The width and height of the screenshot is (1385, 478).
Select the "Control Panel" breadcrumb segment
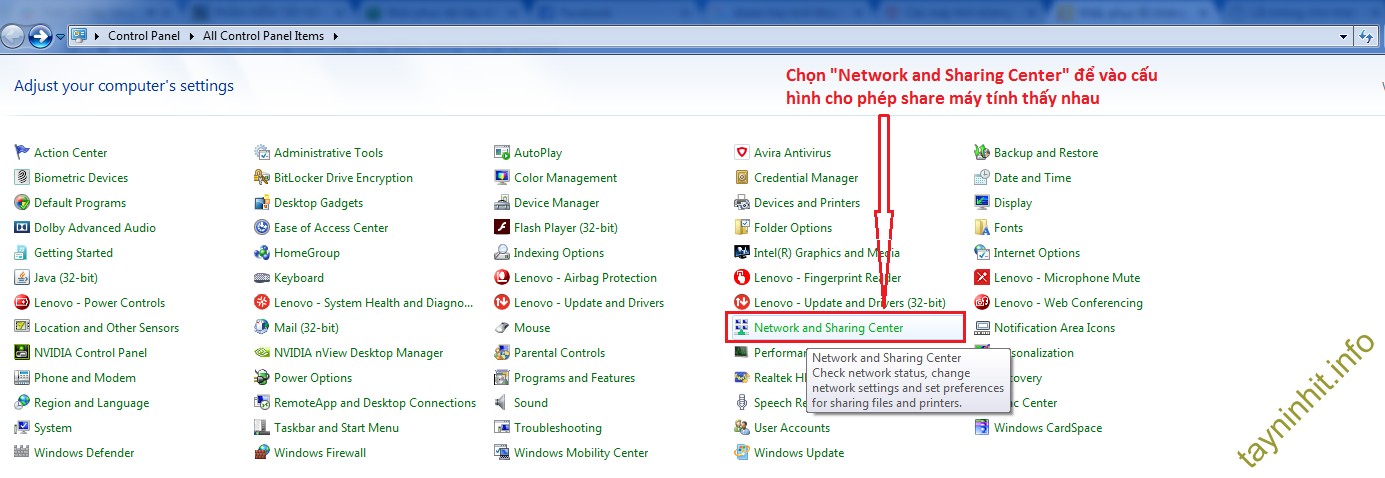[144, 36]
